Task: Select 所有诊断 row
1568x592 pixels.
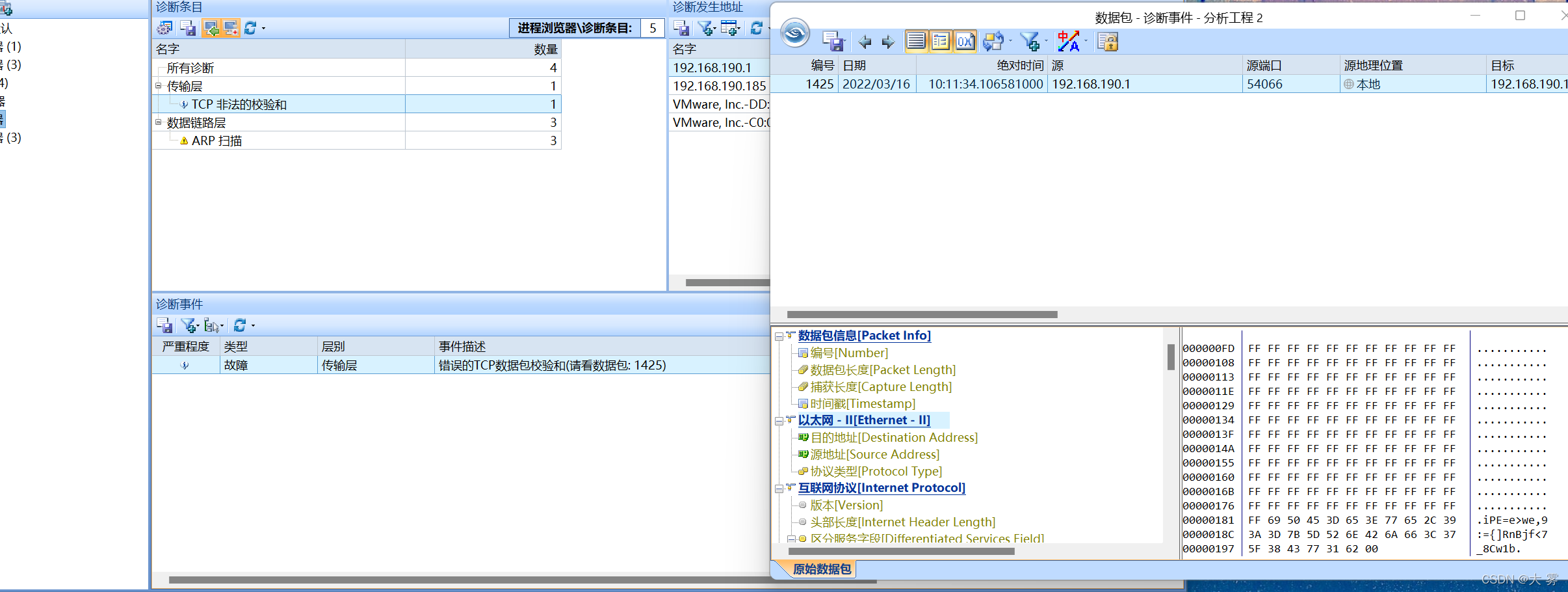Action: tap(356, 68)
